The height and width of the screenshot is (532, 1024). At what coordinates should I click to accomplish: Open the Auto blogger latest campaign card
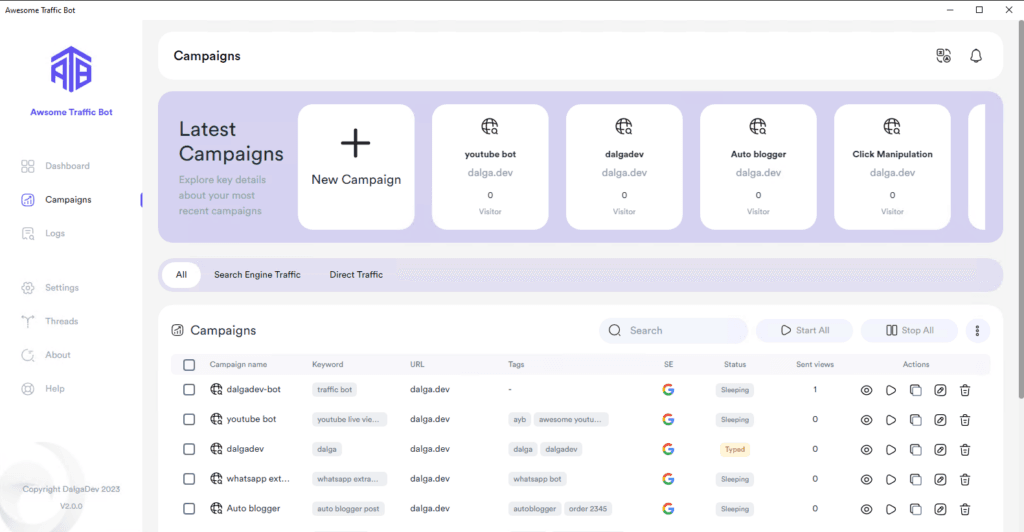point(758,167)
